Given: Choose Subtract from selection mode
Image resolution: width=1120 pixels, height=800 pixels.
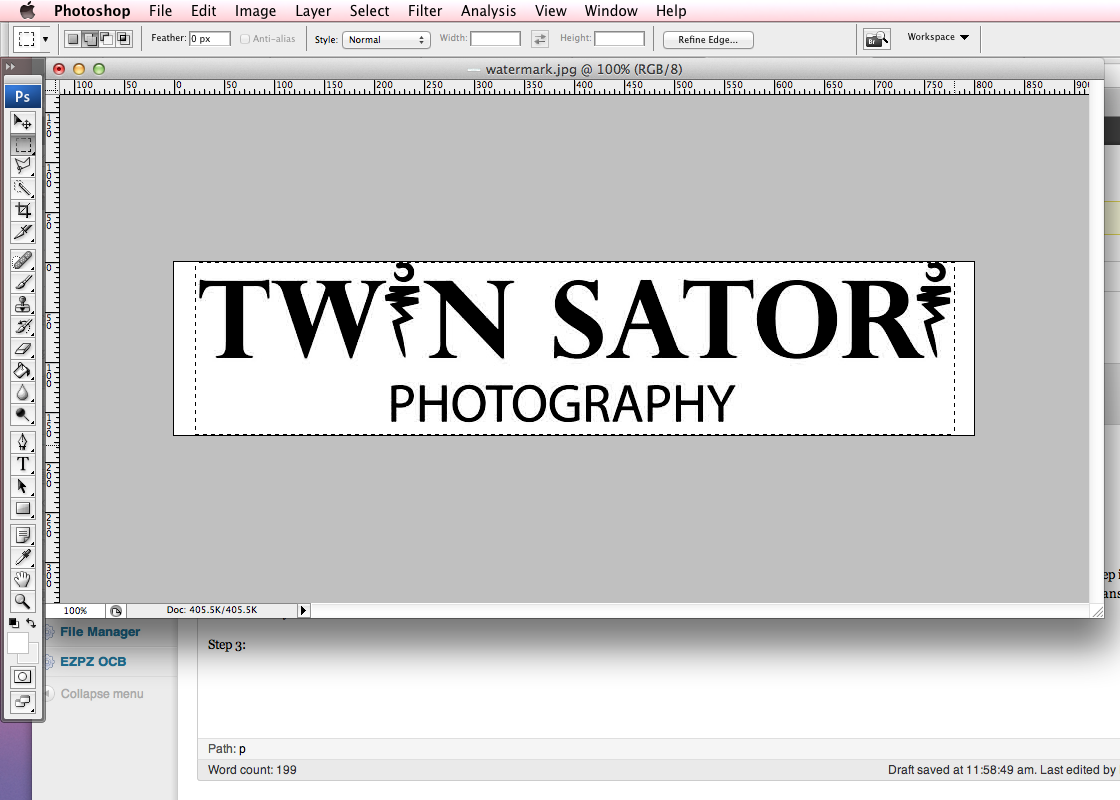Looking at the screenshot, I should (106, 39).
